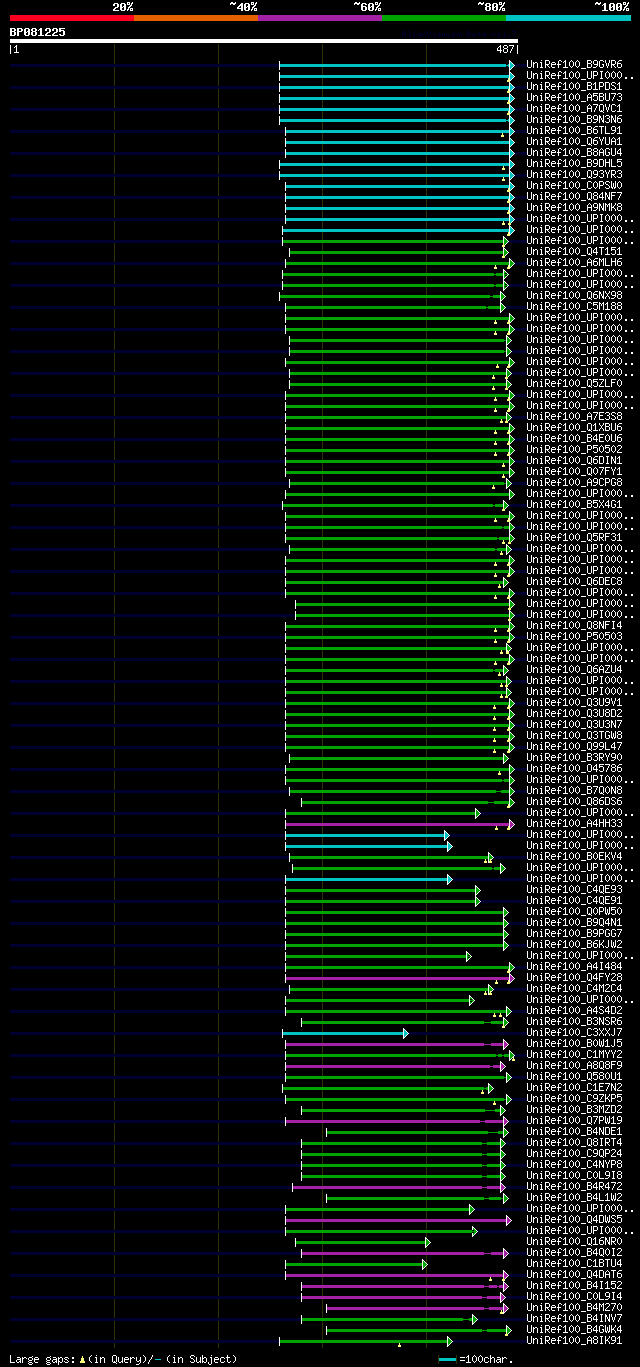Select the UniRef100_A6MLH6 label
Viewport: 640px width, 1367px height.
tap(573, 262)
